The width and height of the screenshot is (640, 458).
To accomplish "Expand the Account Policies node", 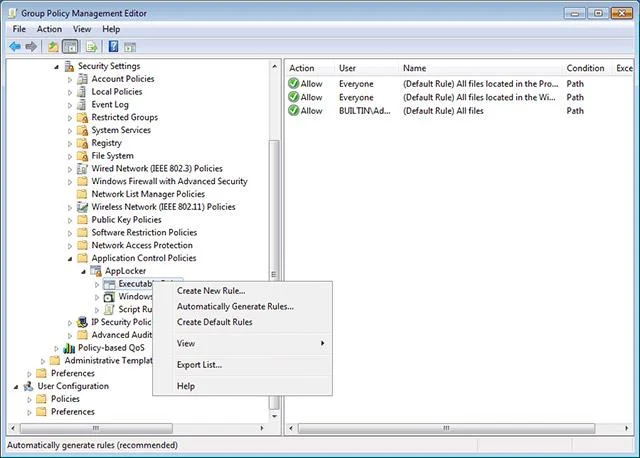I will [70, 80].
